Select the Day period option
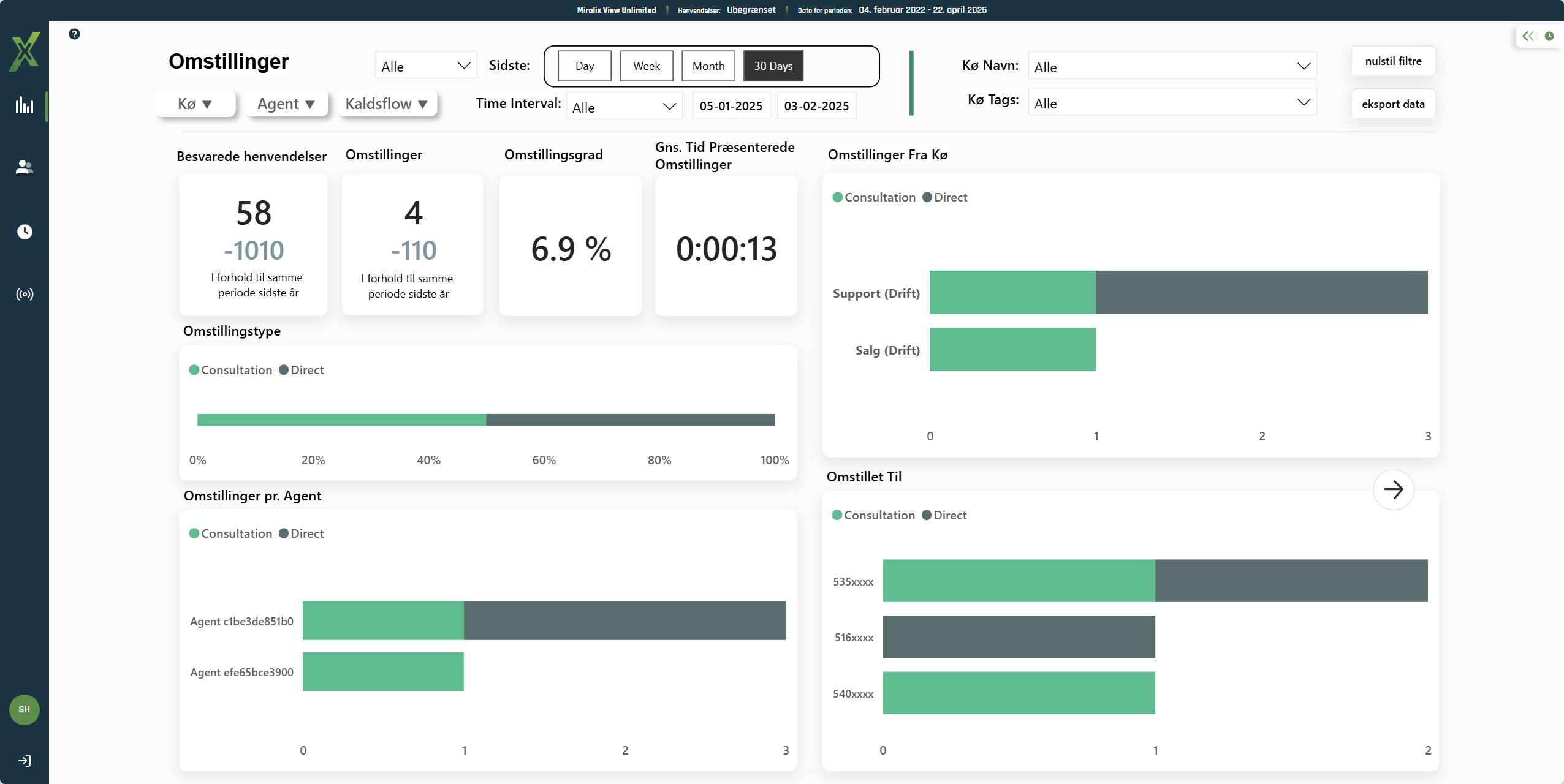The width and height of the screenshot is (1564, 784). coord(584,66)
